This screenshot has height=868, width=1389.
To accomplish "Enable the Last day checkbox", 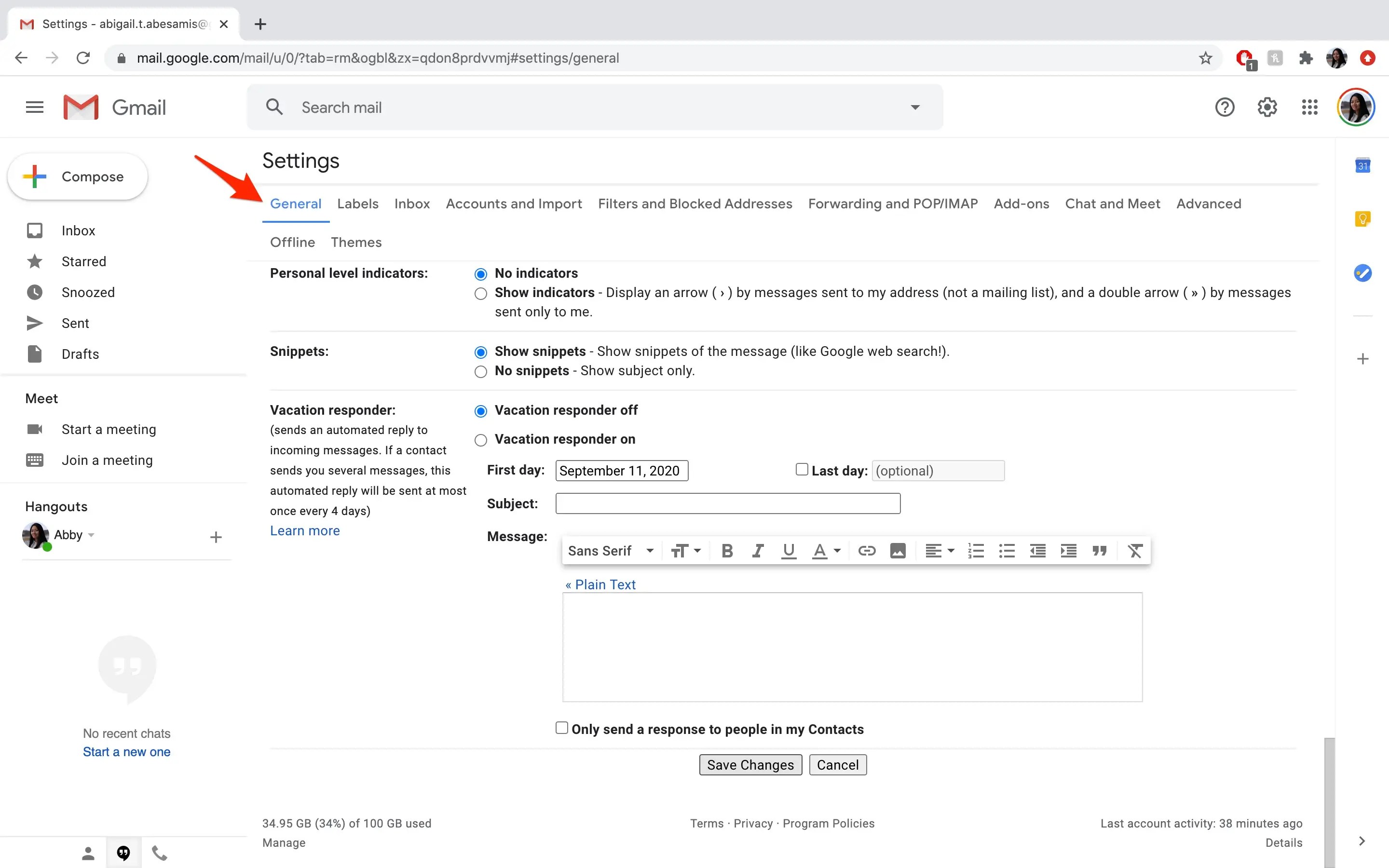I will tap(802, 470).
